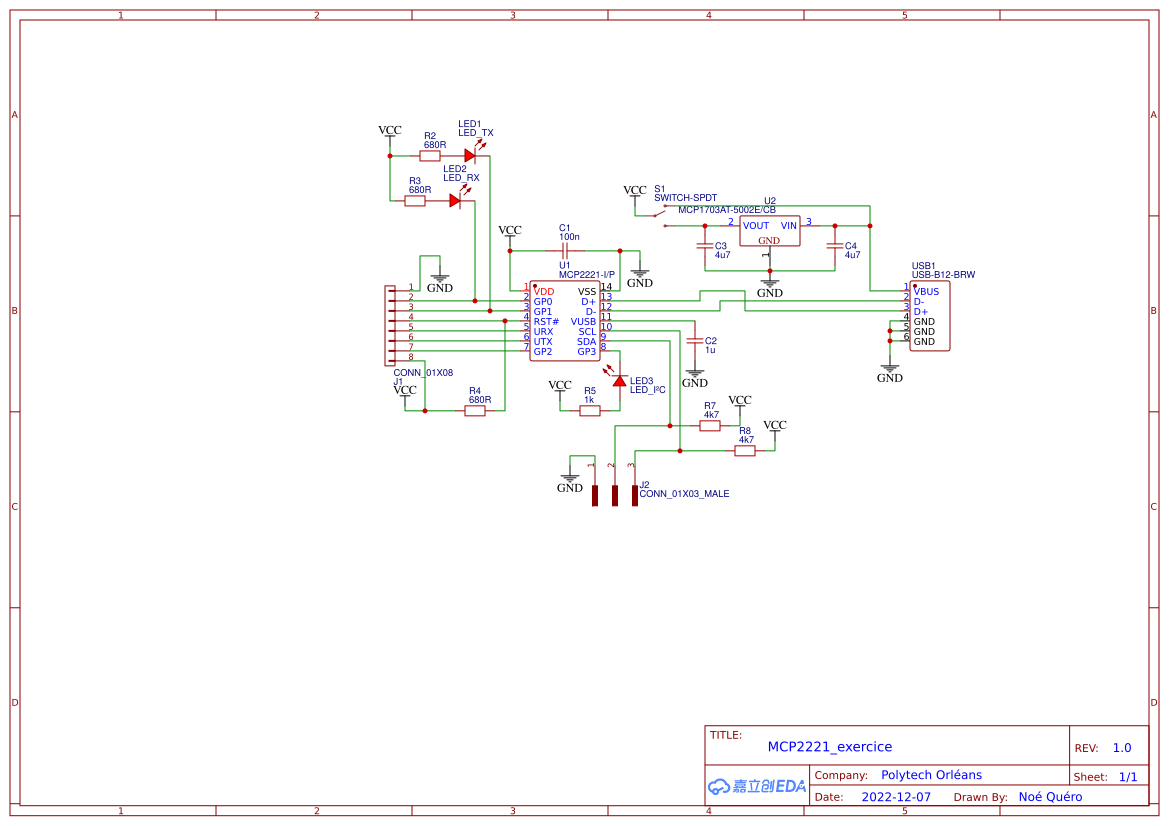Click the VCC symbol left of R5
Image resolution: width=1169 pixels, height=826 pixels.
560,388
